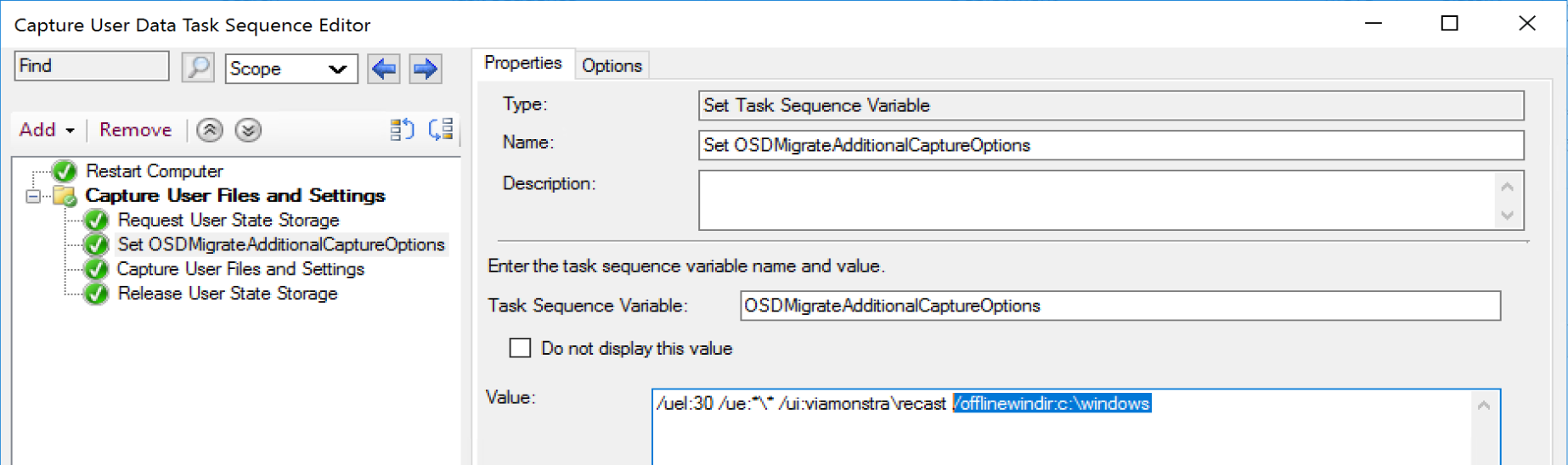The image size is (1568, 465).
Task: Switch to the Options tab
Action: (612, 65)
